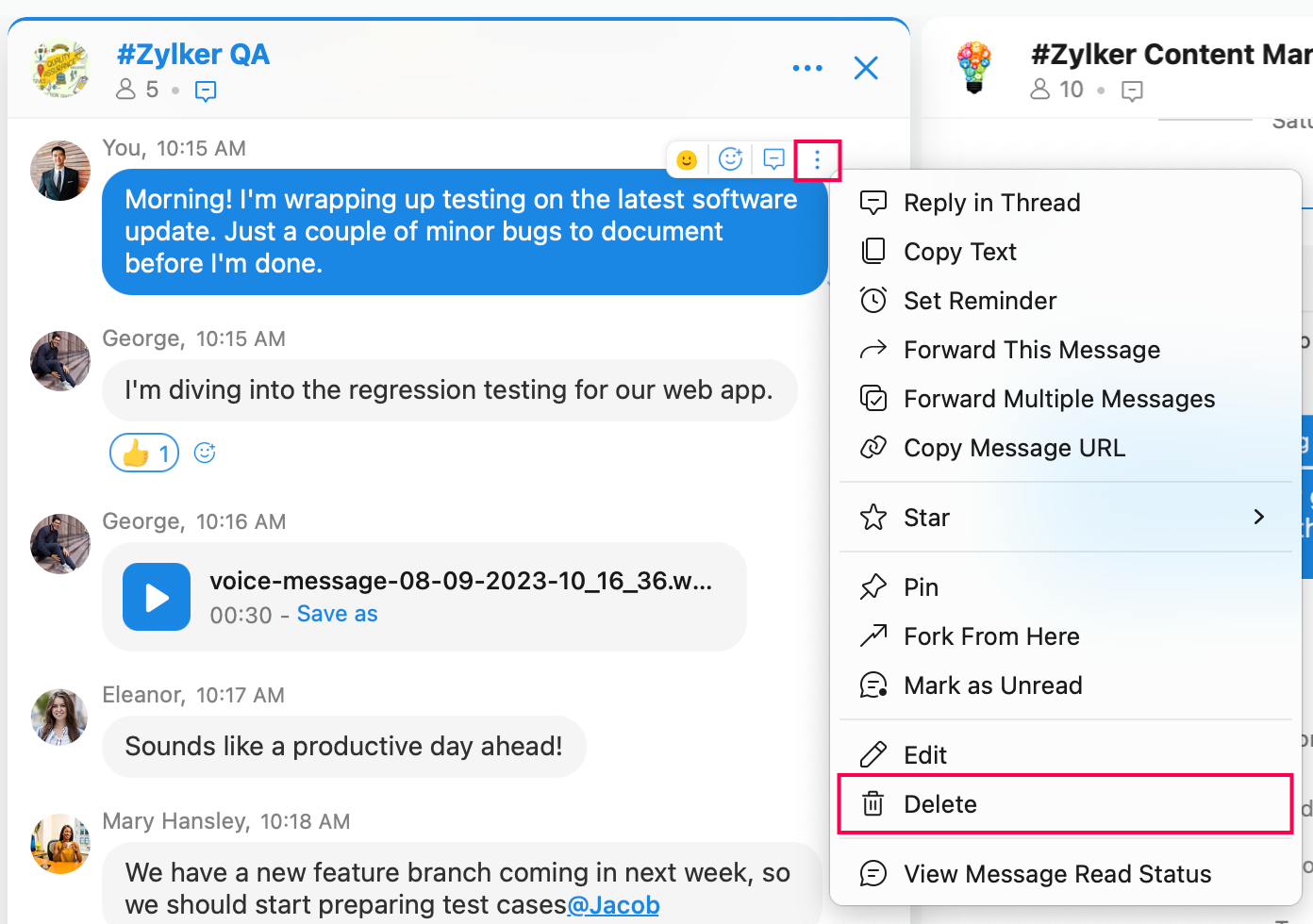
Task: Choose Copy Message URL
Action: pos(1014,448)
